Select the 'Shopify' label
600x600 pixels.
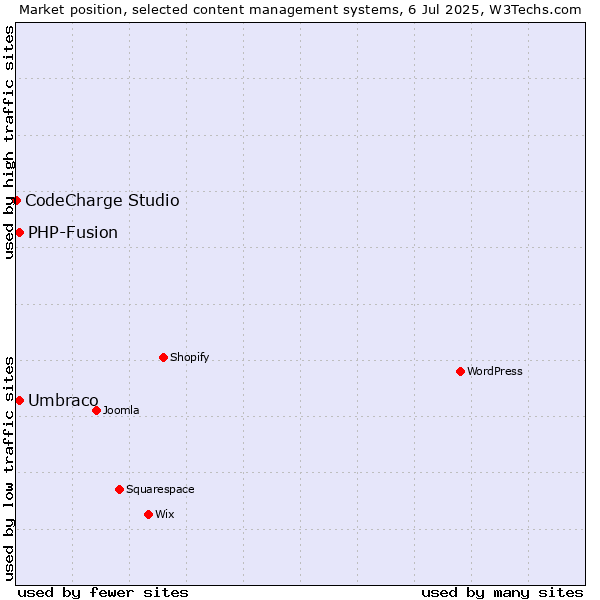(189, 357)
